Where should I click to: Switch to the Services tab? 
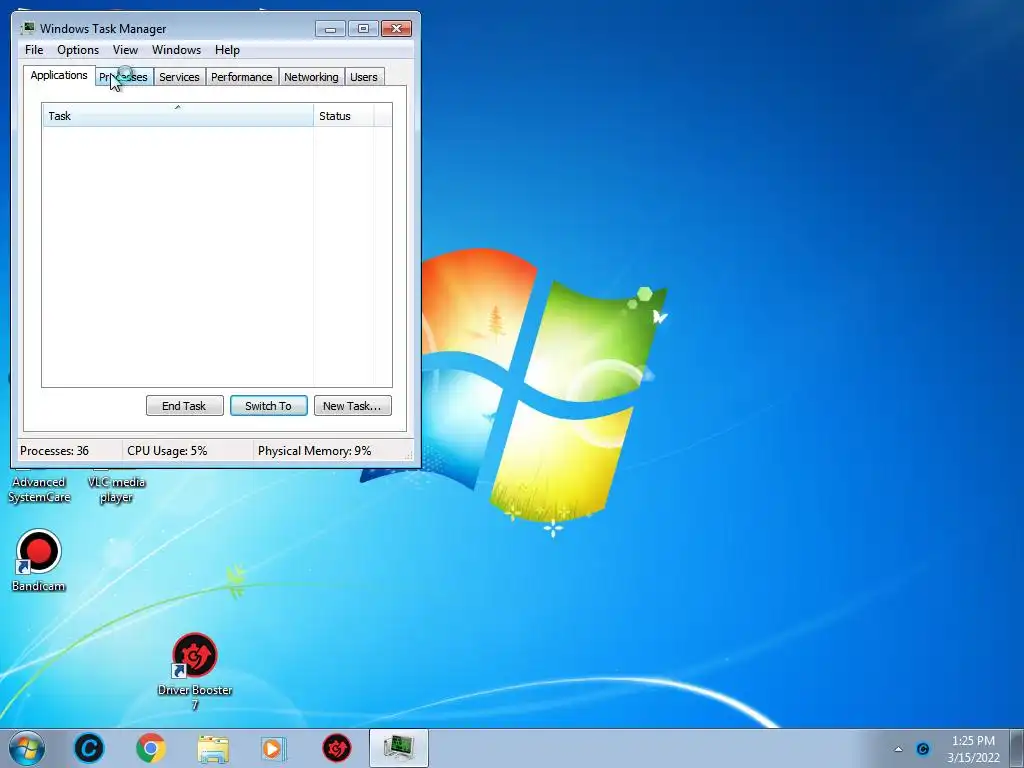pos(180,77)
